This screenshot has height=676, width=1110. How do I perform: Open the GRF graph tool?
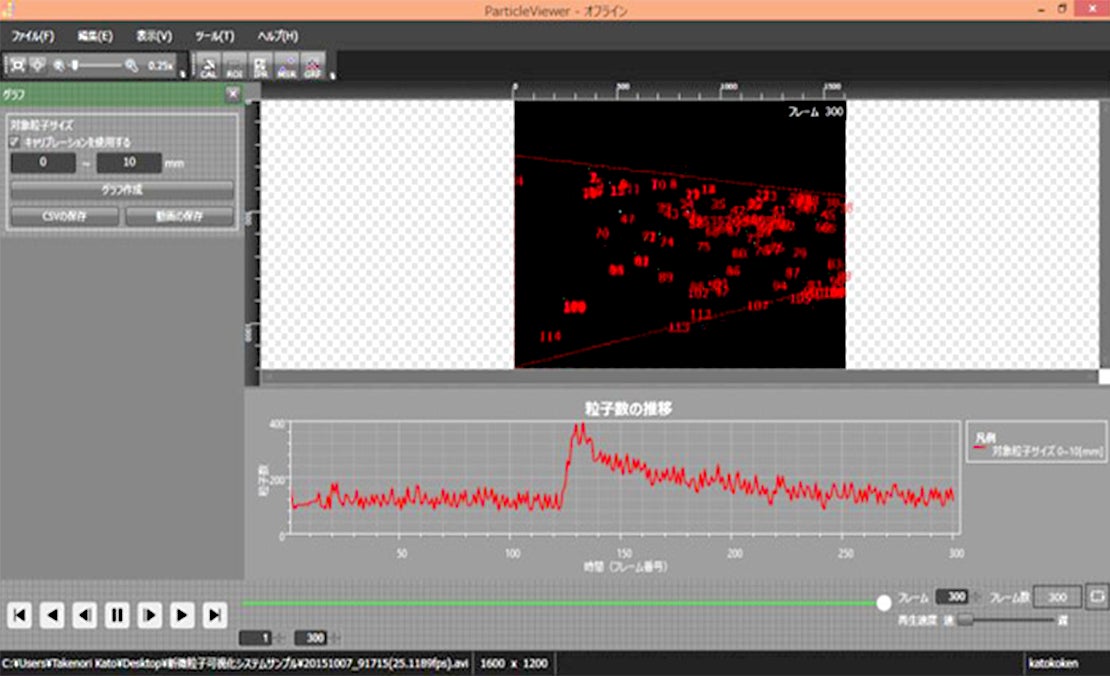coord(312,66)
